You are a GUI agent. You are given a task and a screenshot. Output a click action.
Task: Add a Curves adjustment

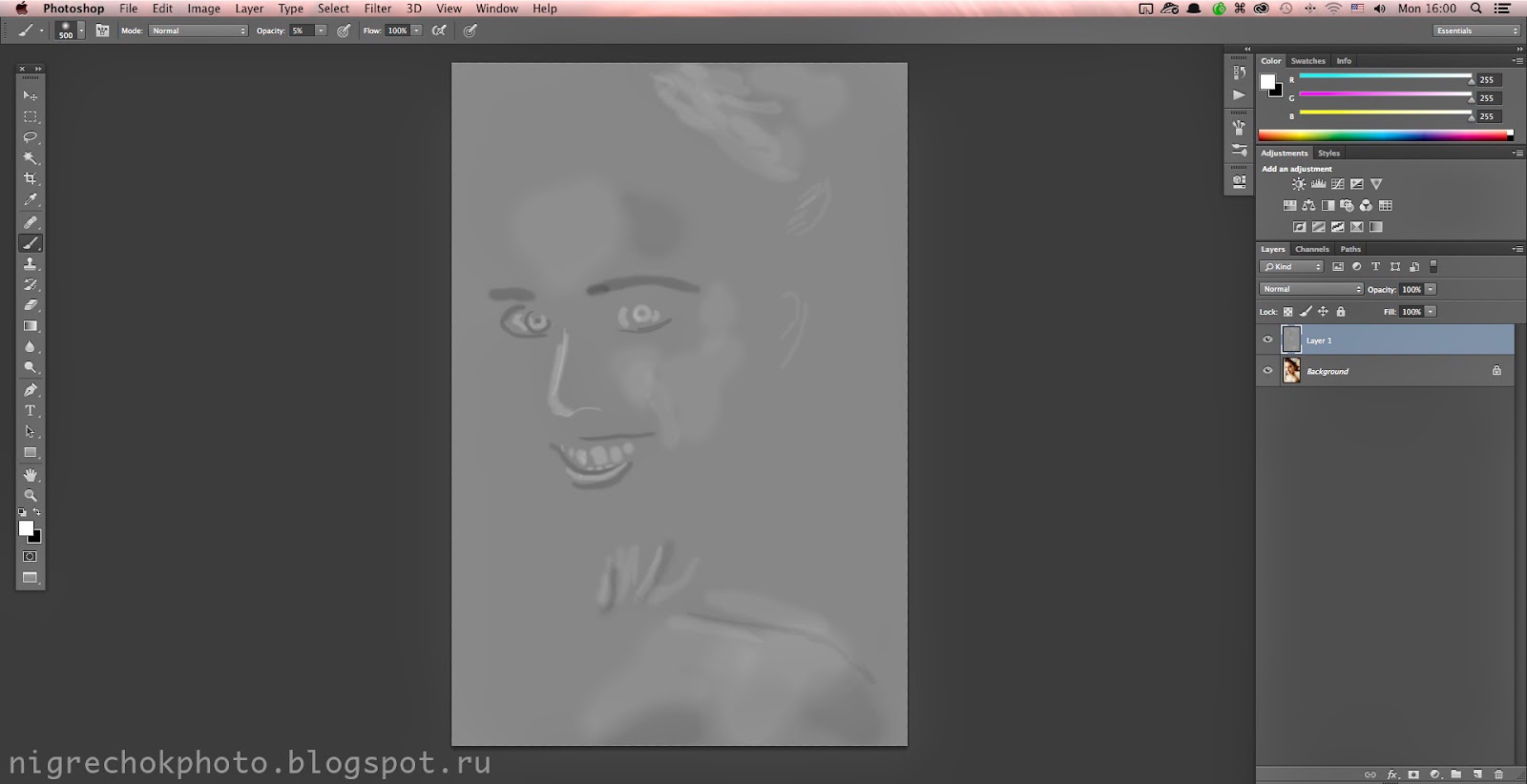pyautogui.click(x=1337, y=184)
